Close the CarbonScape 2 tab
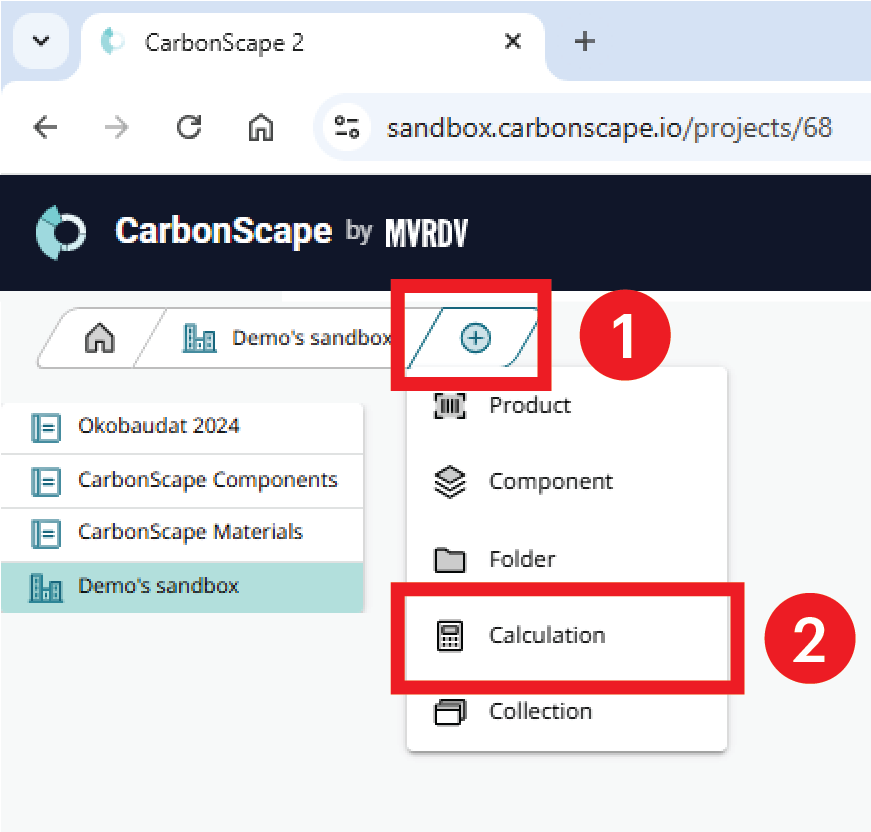This screenshot has width=871, height=832. click(x=512, y=41)
